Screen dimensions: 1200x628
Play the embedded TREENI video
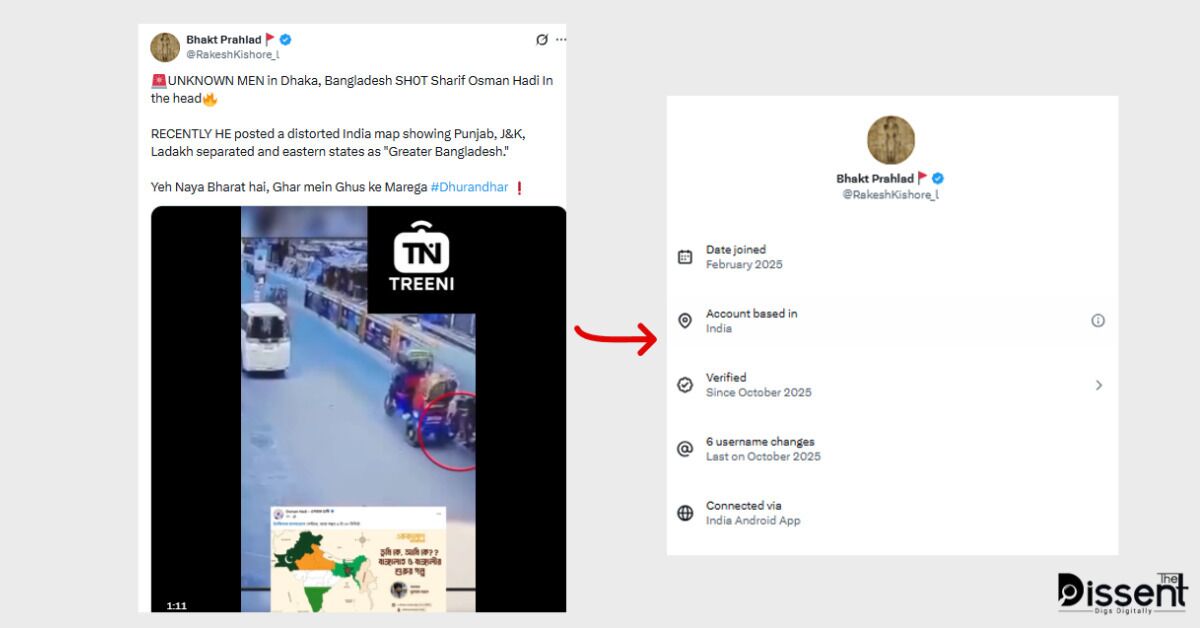(x=358, y=409)
